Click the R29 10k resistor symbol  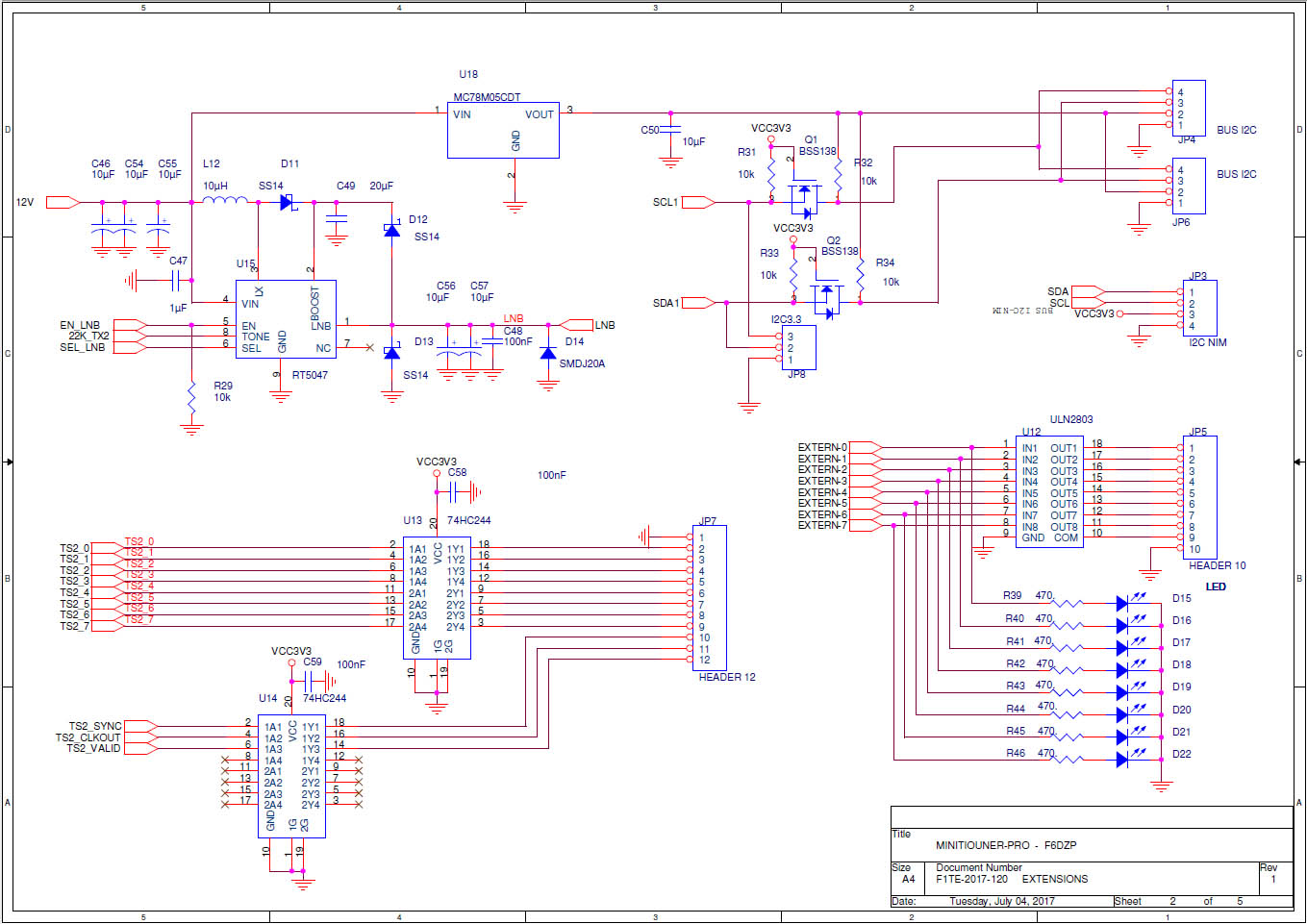(191, 396)
